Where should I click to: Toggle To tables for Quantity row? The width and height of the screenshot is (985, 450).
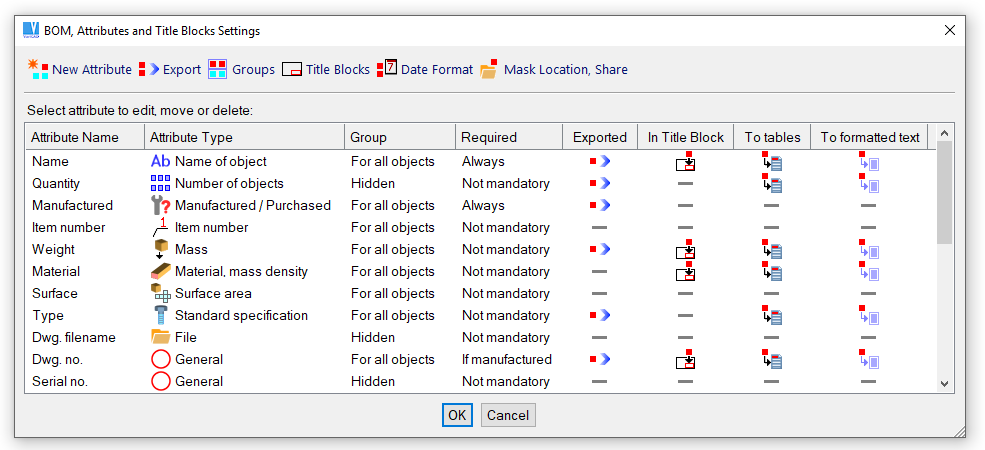pyautogui.click(x=771, y=184)
